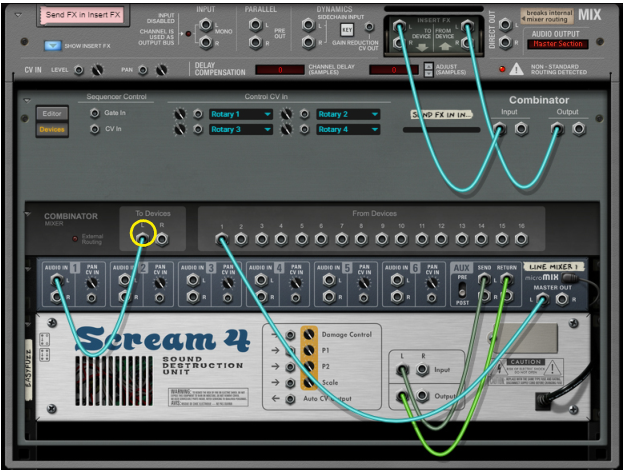
Task: Click the Line Mixer 1 name tape label
Action: point(554,267)
